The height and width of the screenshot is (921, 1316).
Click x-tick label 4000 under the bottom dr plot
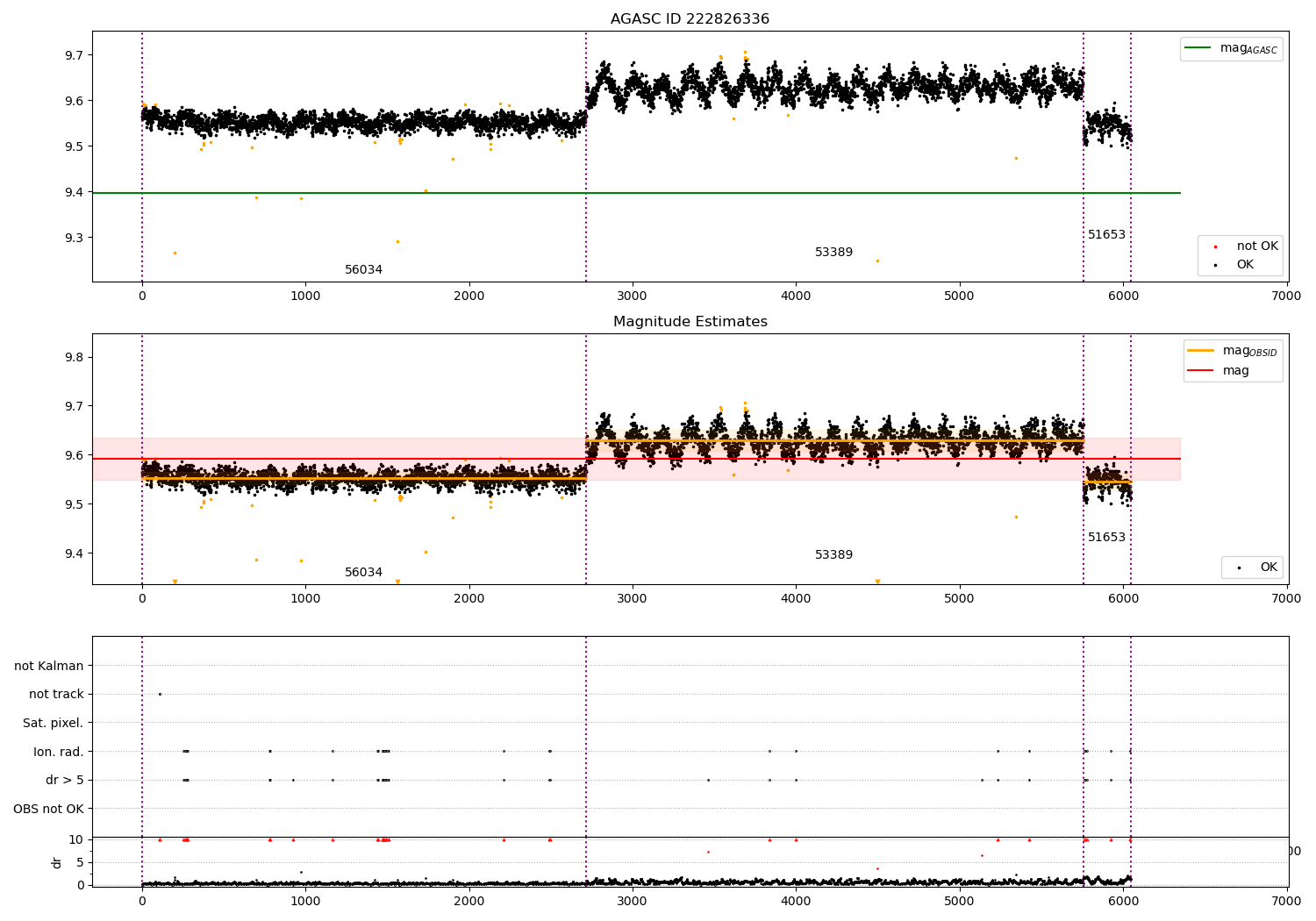(796, 901)
